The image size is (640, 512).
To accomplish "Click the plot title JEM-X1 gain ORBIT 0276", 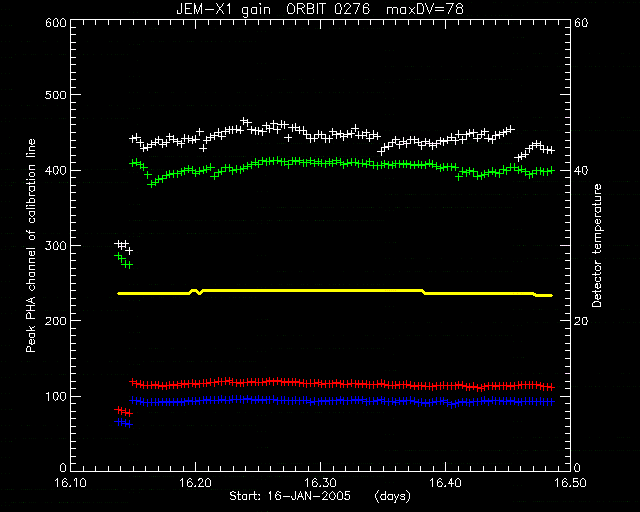I will 273,9.
